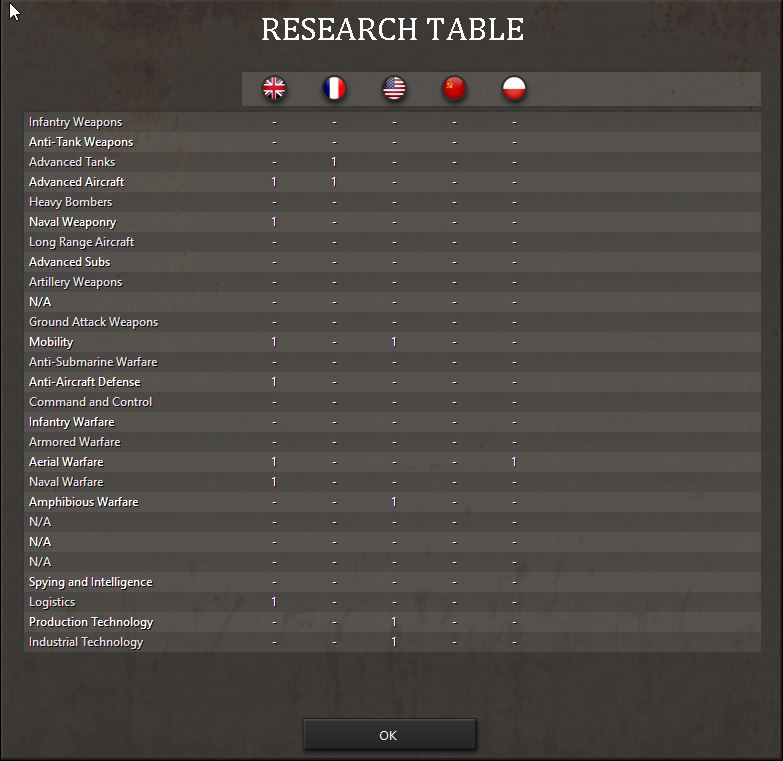This screenshot has width=783, height=761.
Task: Click UK's value 1 for Mobility
Action: point(274,342)
